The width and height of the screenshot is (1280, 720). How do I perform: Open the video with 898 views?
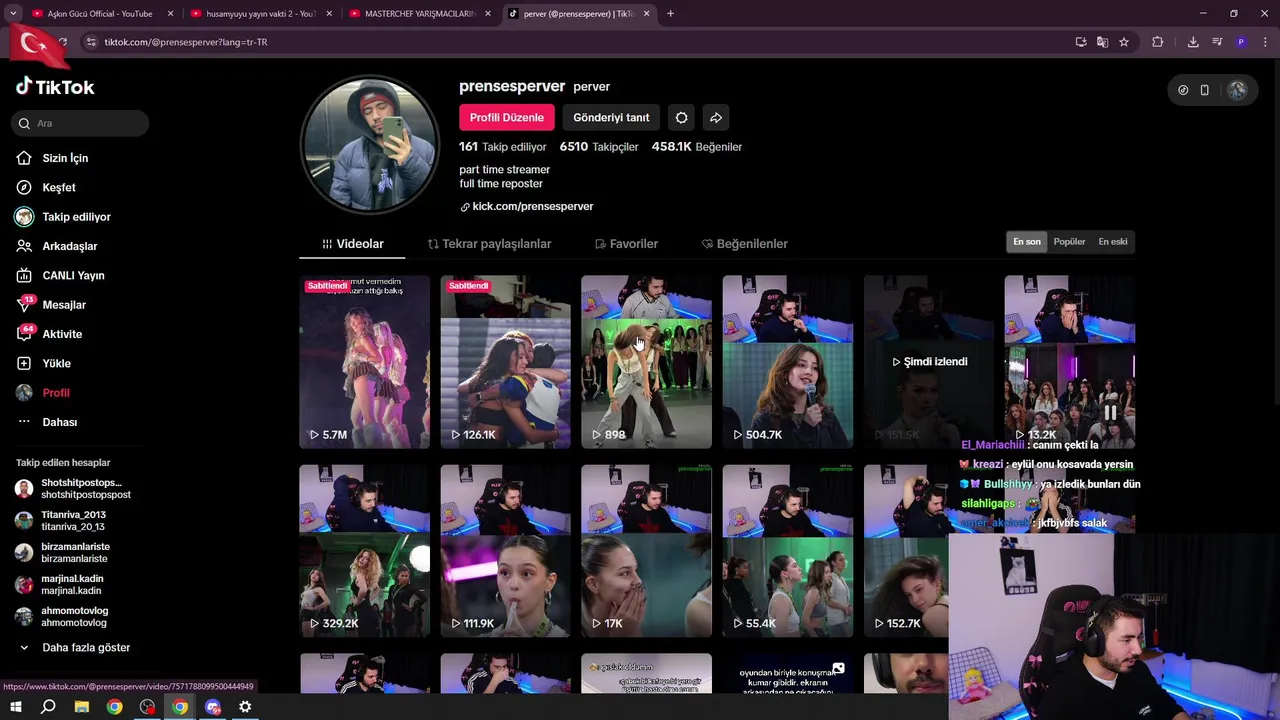(x=646, y=362)
